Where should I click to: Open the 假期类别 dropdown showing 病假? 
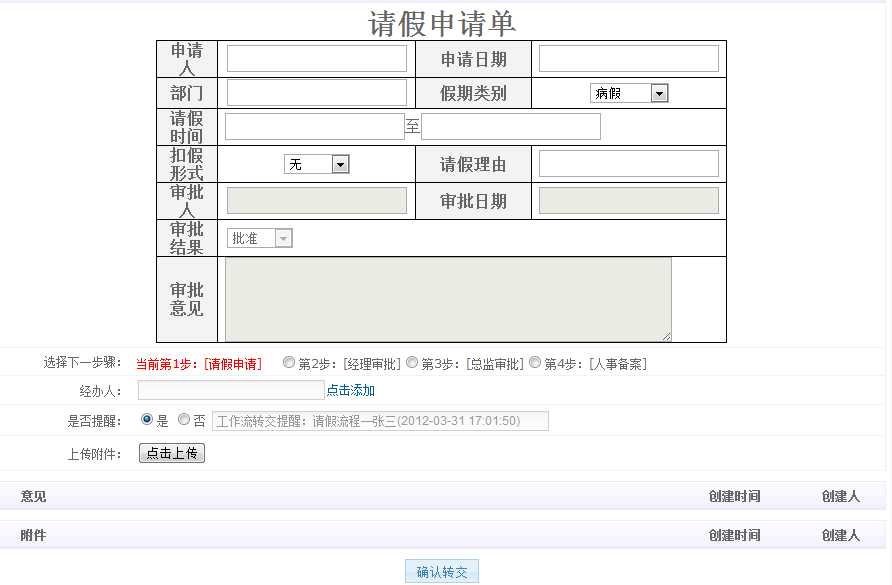[x=657, y=92]
